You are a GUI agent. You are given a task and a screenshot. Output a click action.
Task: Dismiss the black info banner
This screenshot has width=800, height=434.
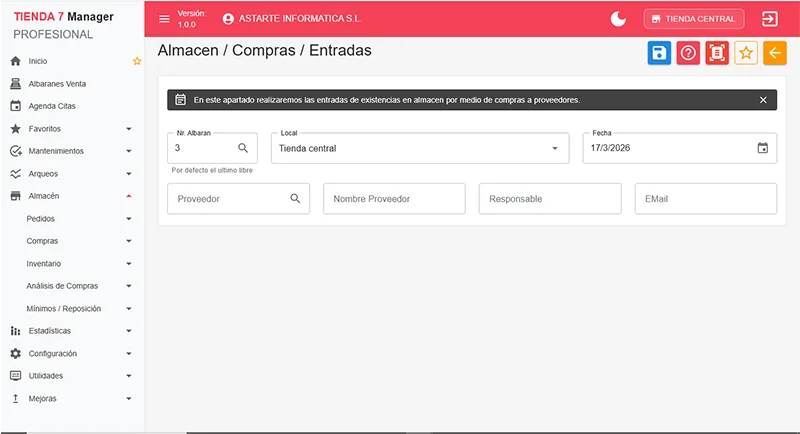coord(763,100)
